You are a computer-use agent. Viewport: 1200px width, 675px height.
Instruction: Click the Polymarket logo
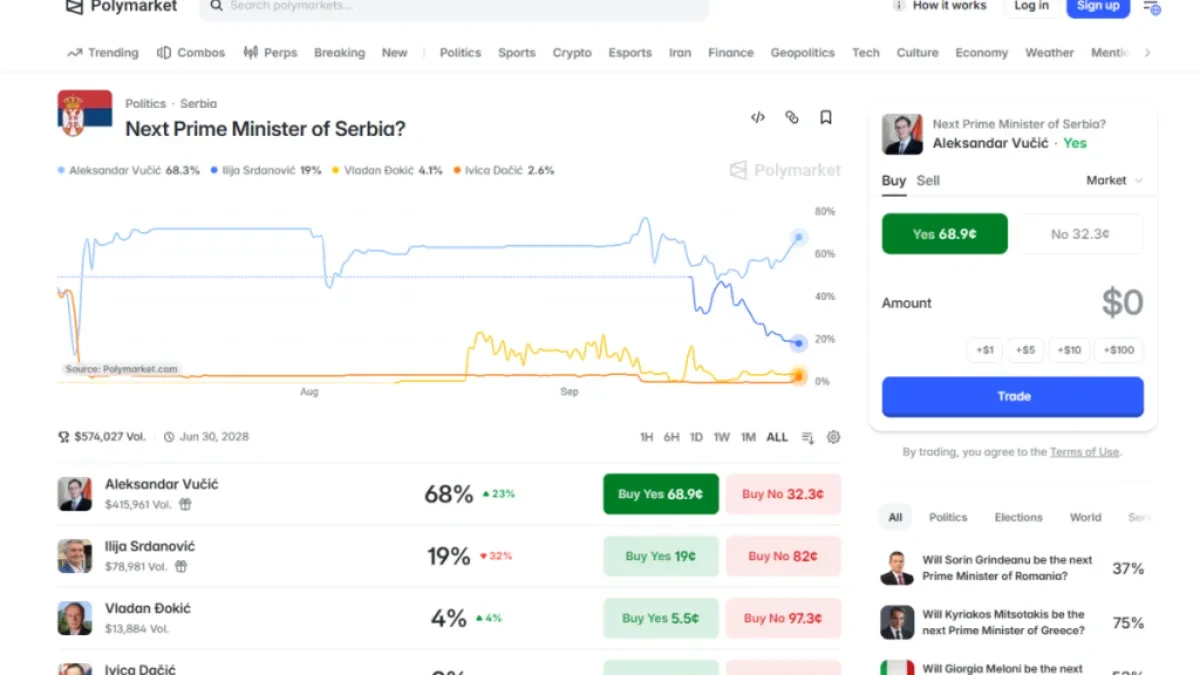(121, 7)
